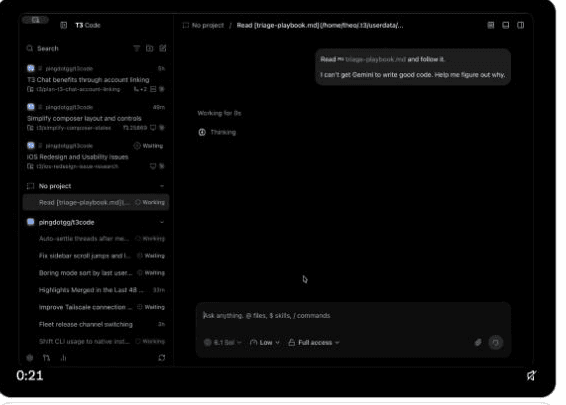566x405 pixels.
Task: Click the avatar icon on the iOS Redesign card
Action: click(31, 145)
